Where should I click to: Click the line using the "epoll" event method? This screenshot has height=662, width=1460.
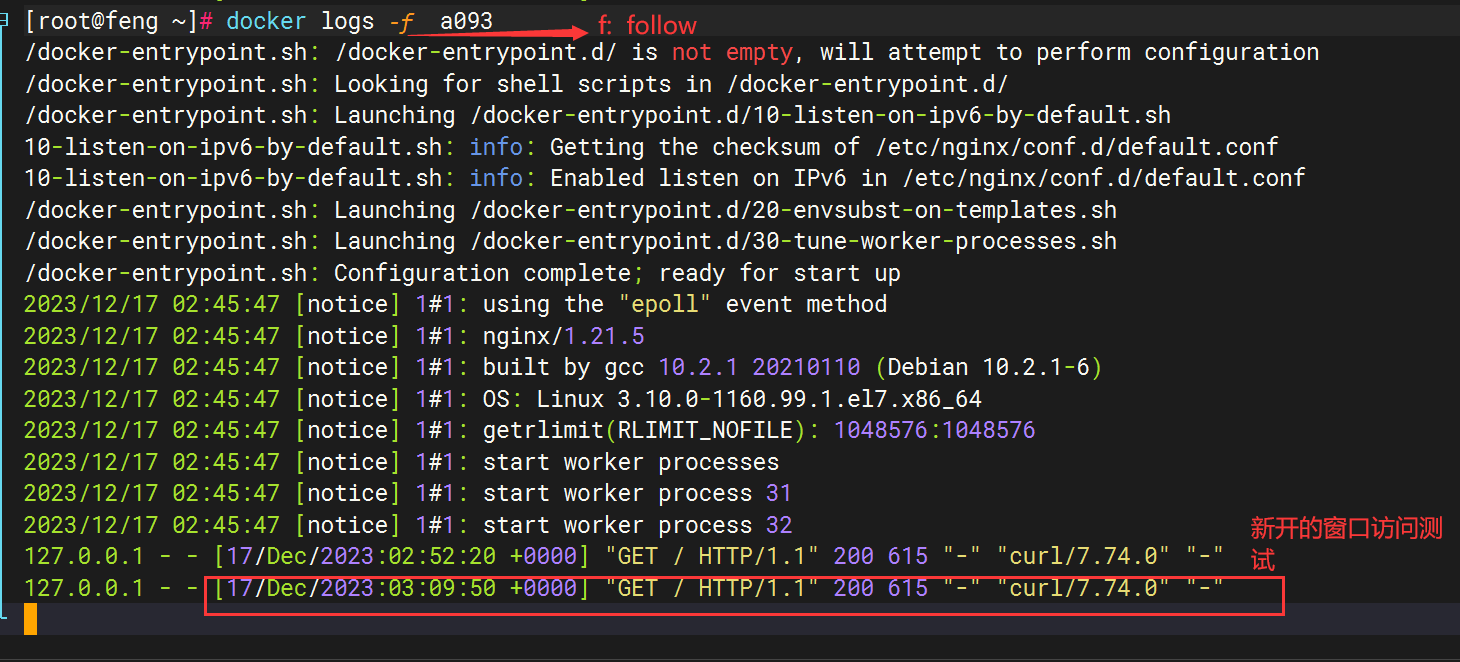[455, 304]
